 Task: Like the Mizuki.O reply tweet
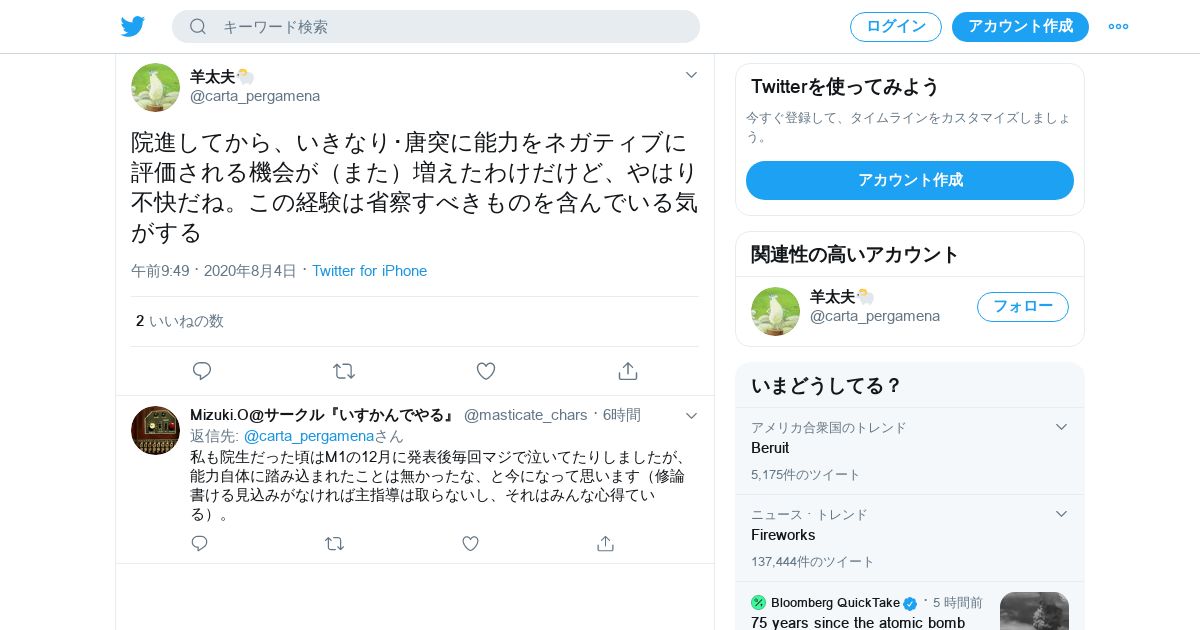[470, 543]
